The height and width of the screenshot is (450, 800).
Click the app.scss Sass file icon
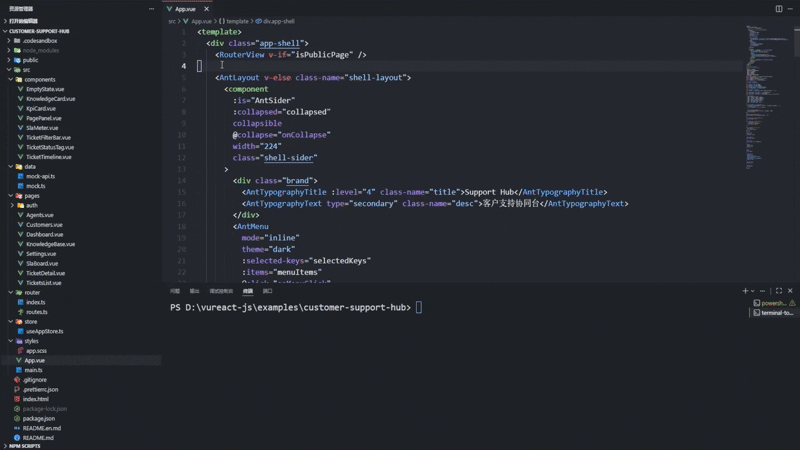click(x=20, y=351)
